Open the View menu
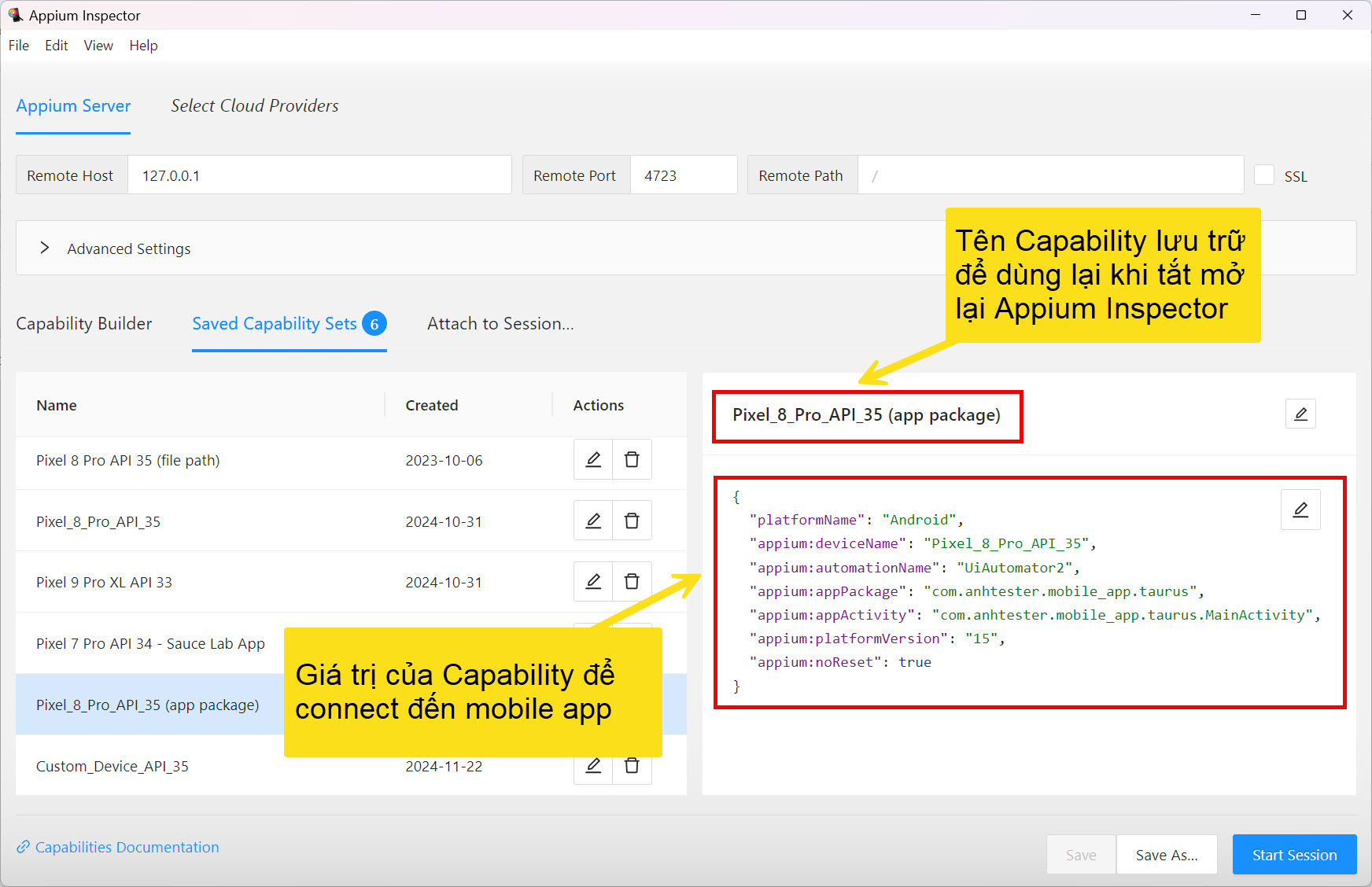The height and width of the screenshot is (887, 1372). tap(98, 46)
